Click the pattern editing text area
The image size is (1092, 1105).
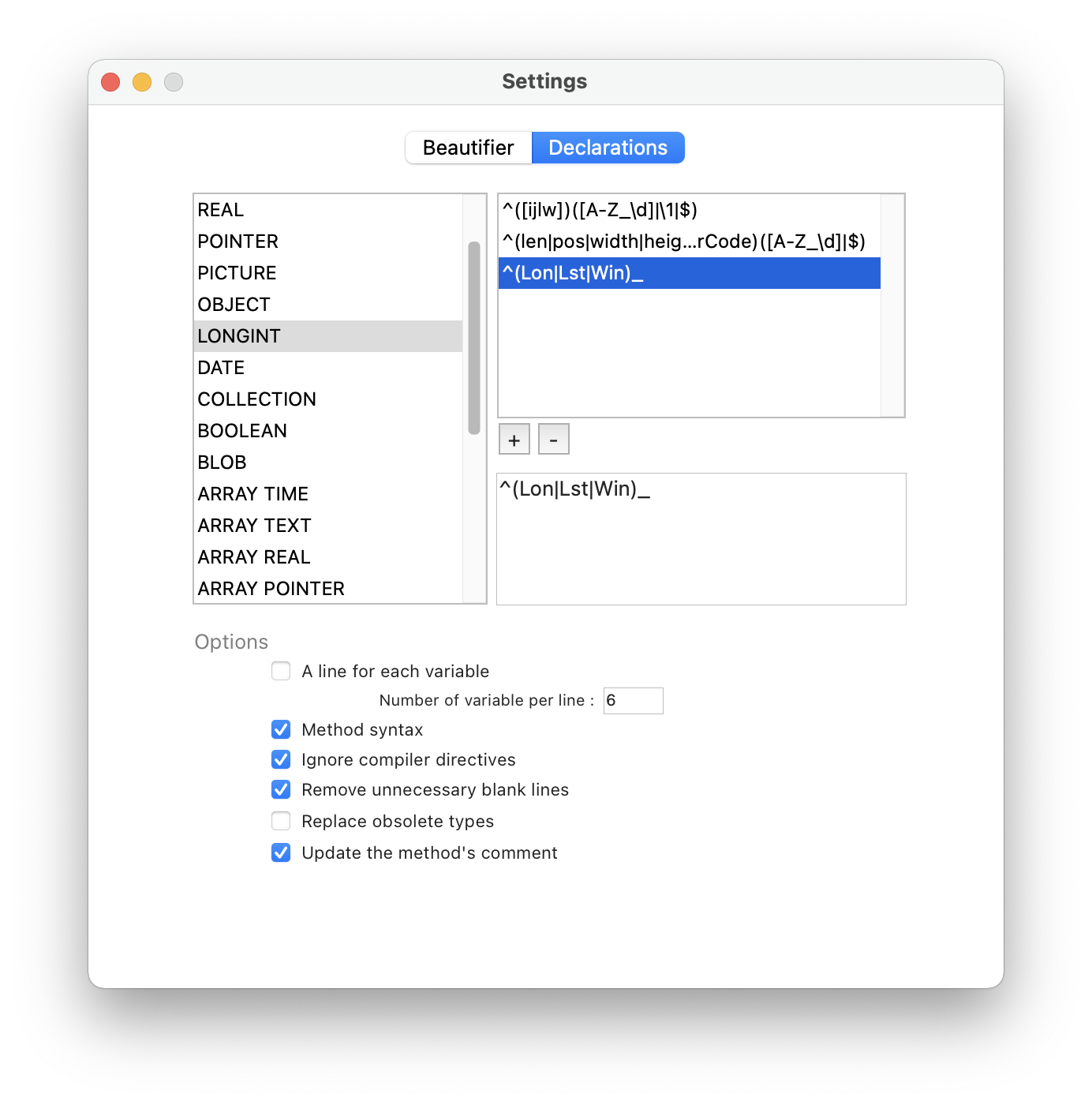(x=701, y=539)
